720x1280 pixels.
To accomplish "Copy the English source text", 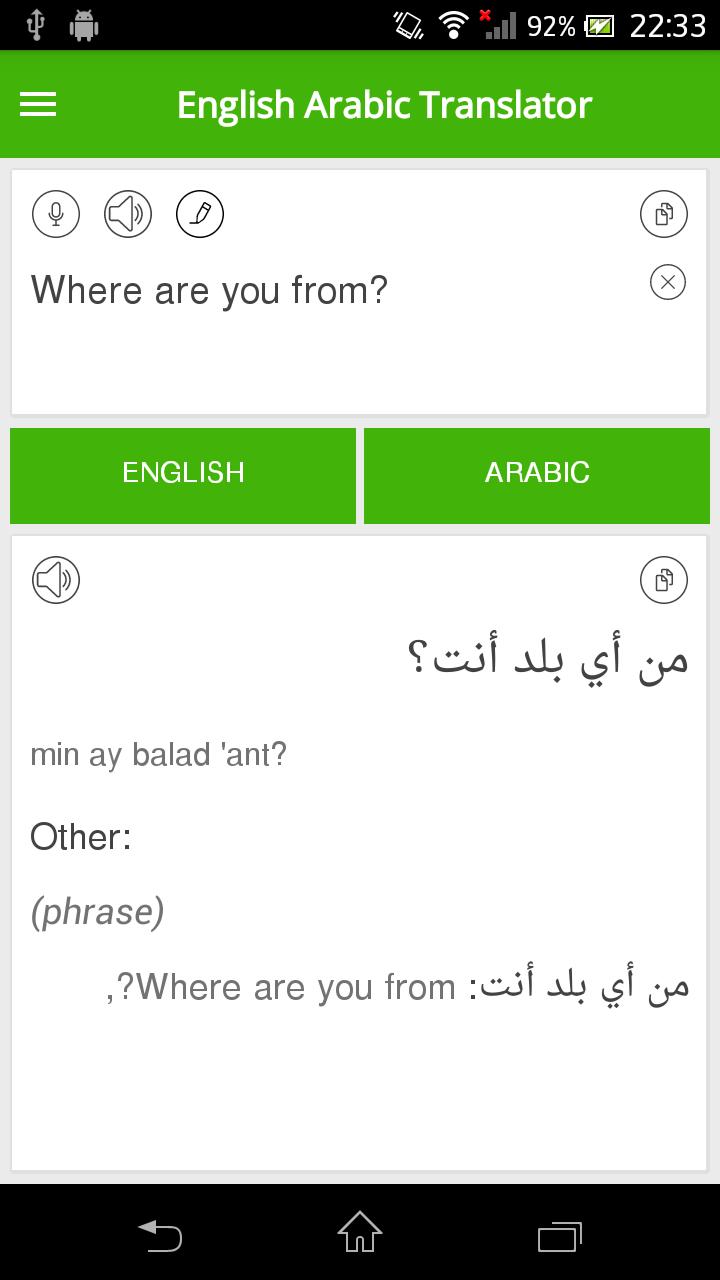I will (664, 214).
